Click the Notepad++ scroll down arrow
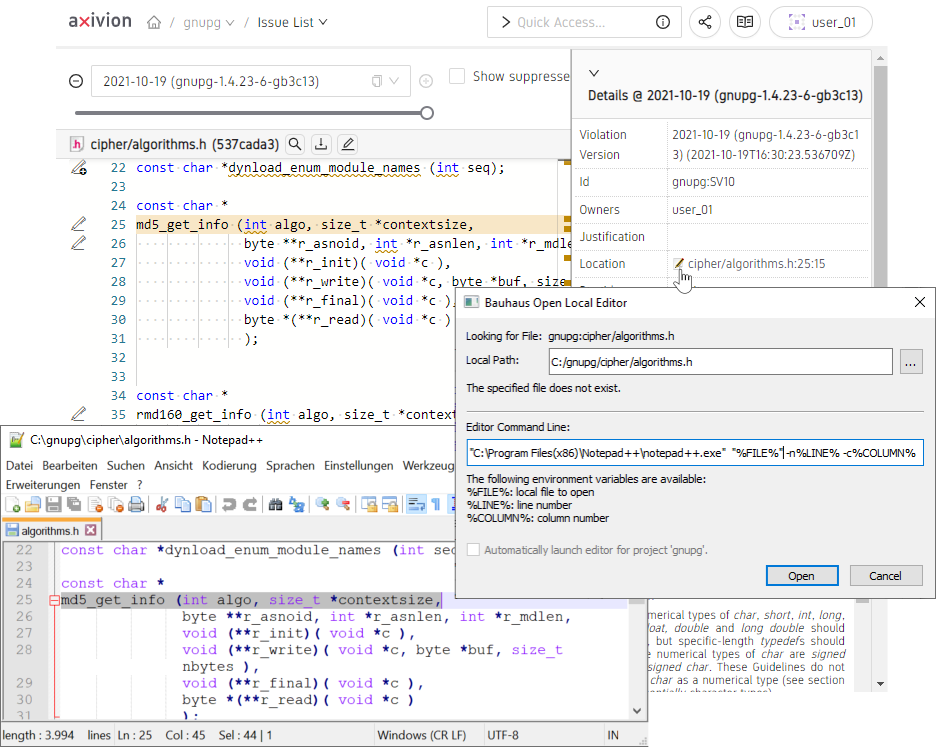 click(637, 711)
